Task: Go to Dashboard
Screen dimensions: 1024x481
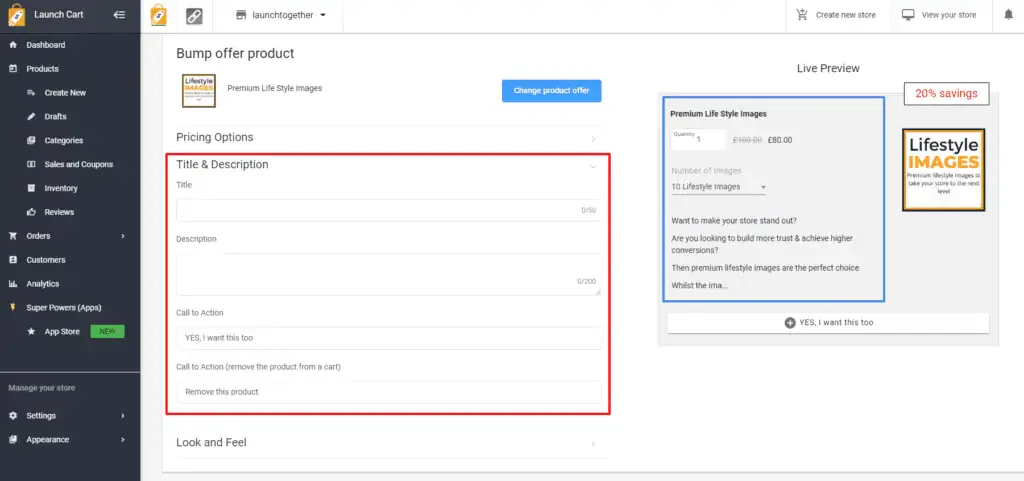Action: (x=46, y=45)
